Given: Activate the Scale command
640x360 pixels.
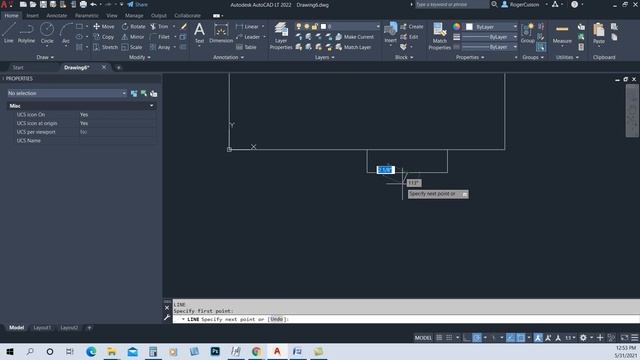Looking at the screenshot, I should (132, 47).
